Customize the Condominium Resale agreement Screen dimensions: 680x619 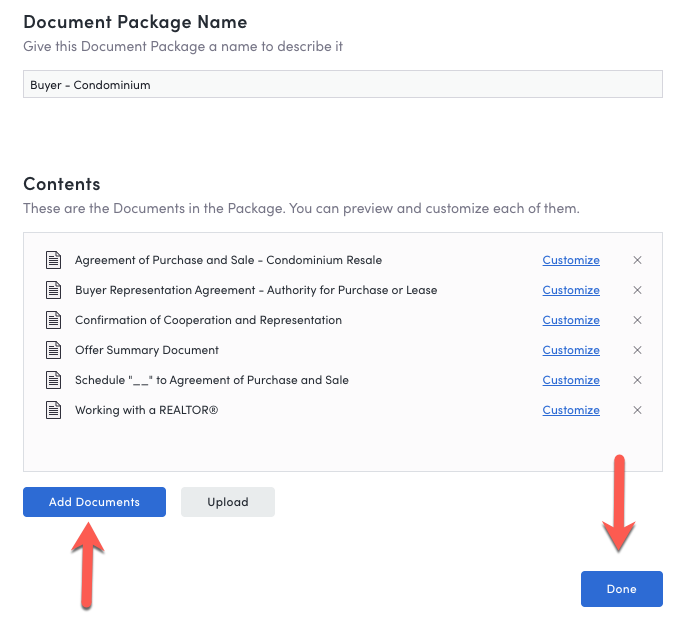click(x=571, y=260)
